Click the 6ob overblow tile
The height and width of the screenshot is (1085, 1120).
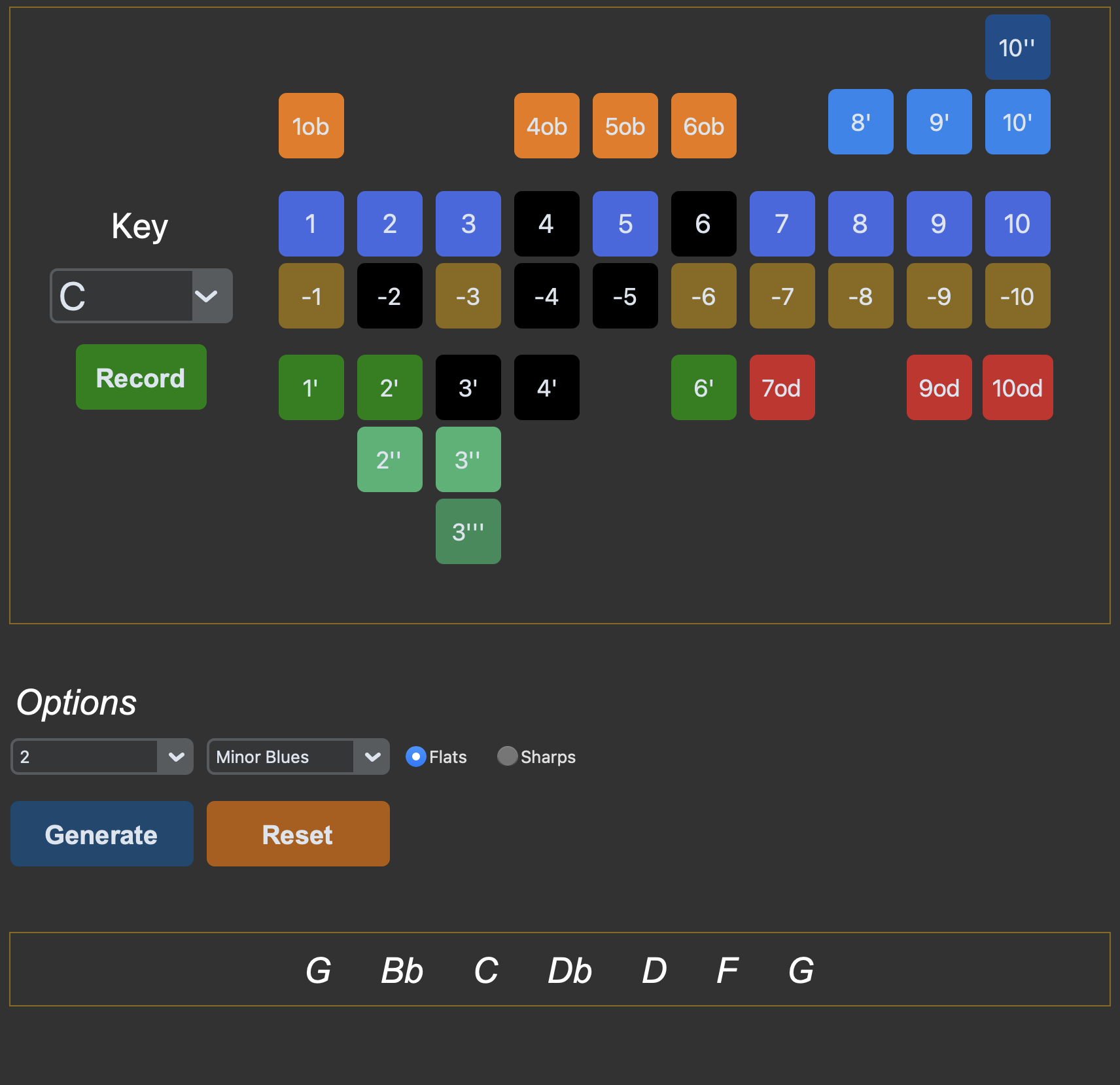coord(704,126)
